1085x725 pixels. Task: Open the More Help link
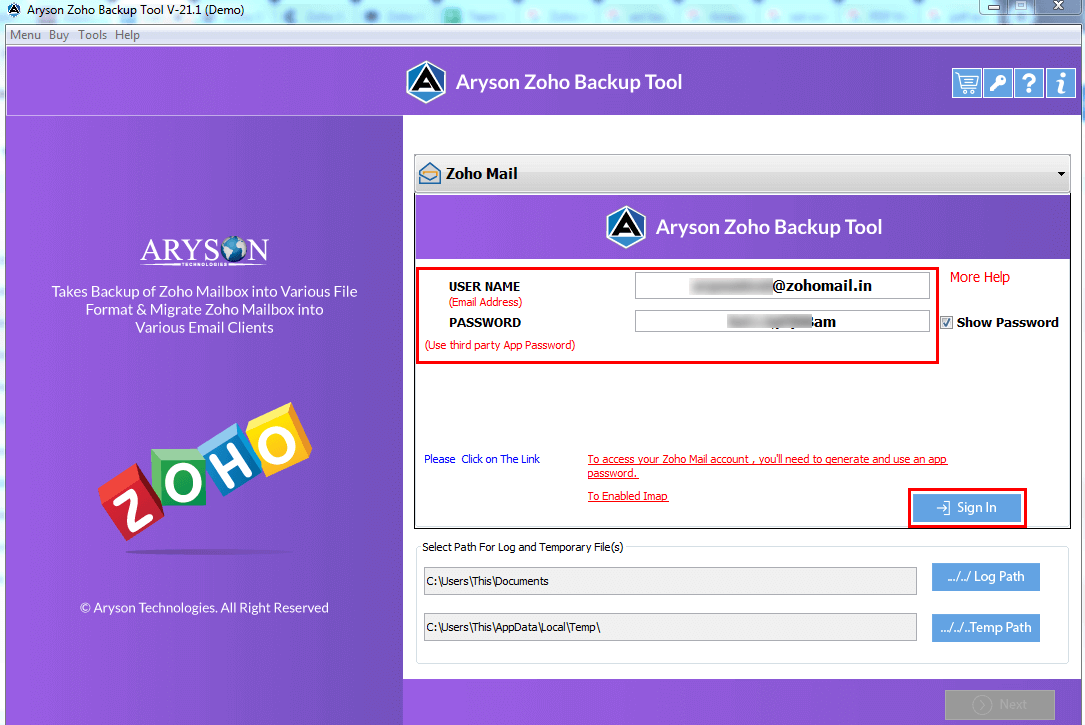tap(979, 277)
